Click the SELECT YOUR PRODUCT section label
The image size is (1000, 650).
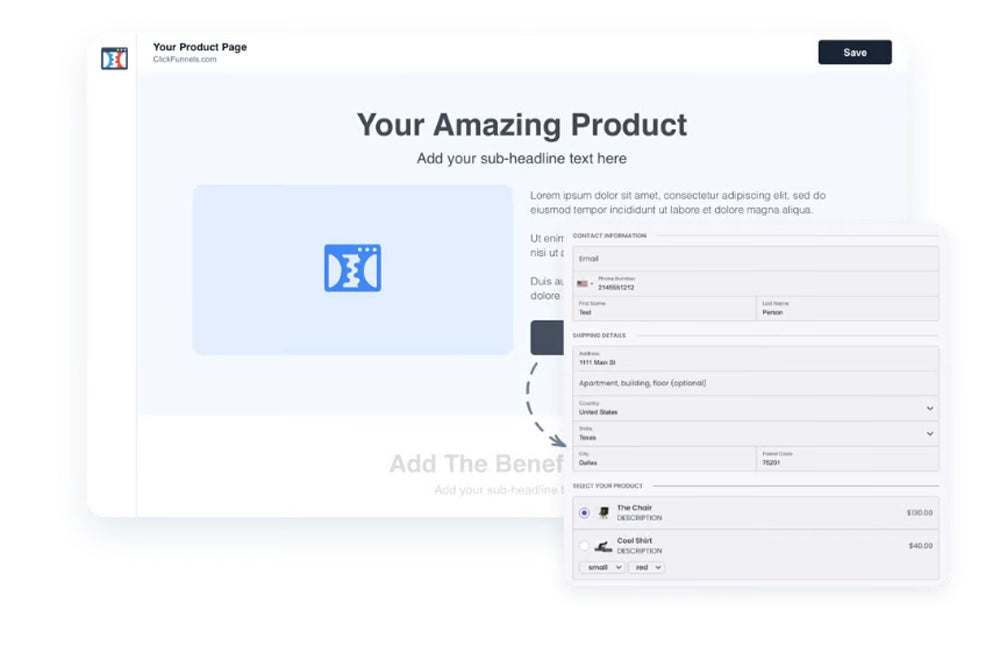(x=607, y=486)
